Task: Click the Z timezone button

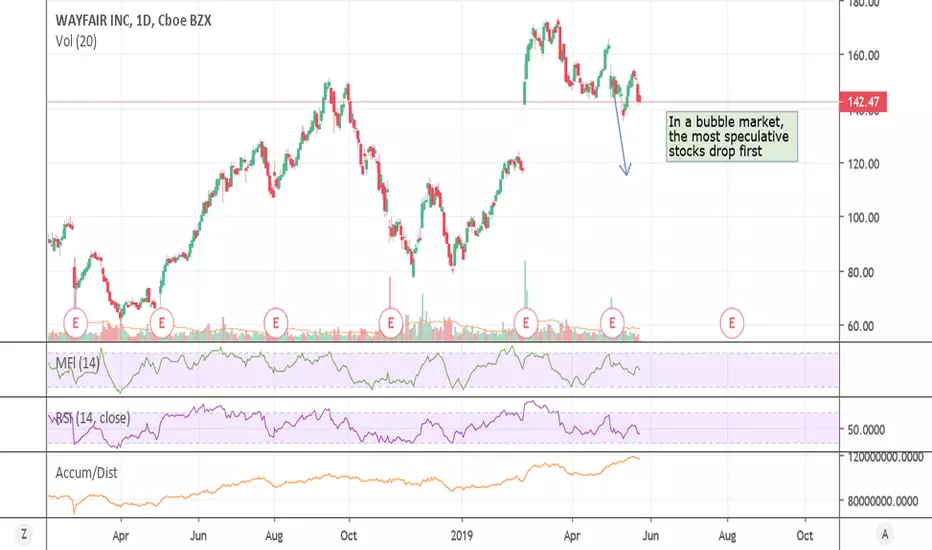Action: click(x=24, y=534)
